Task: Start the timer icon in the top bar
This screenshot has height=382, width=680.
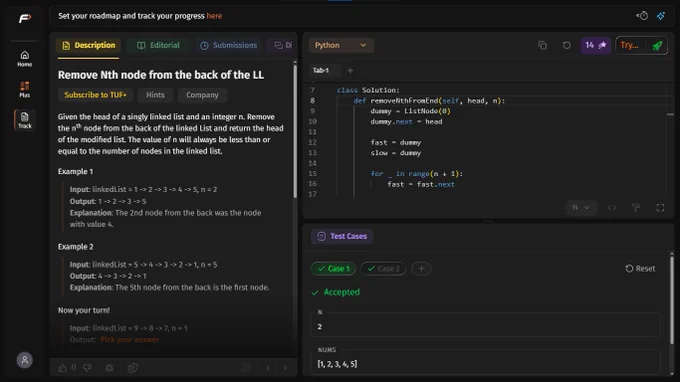Action: click(x=642, y=16)
